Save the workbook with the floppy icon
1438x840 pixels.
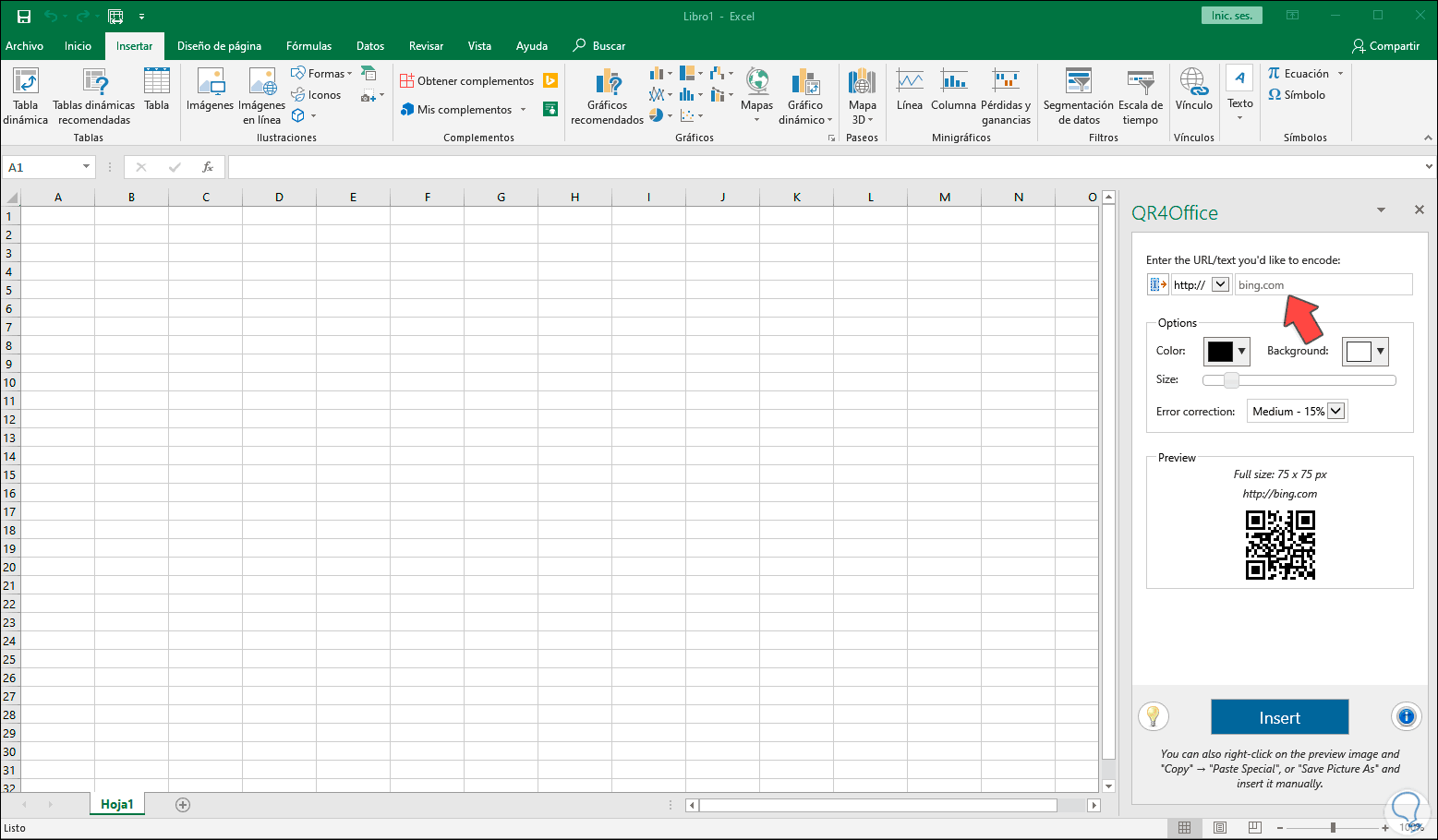click(x=24, y=17)
